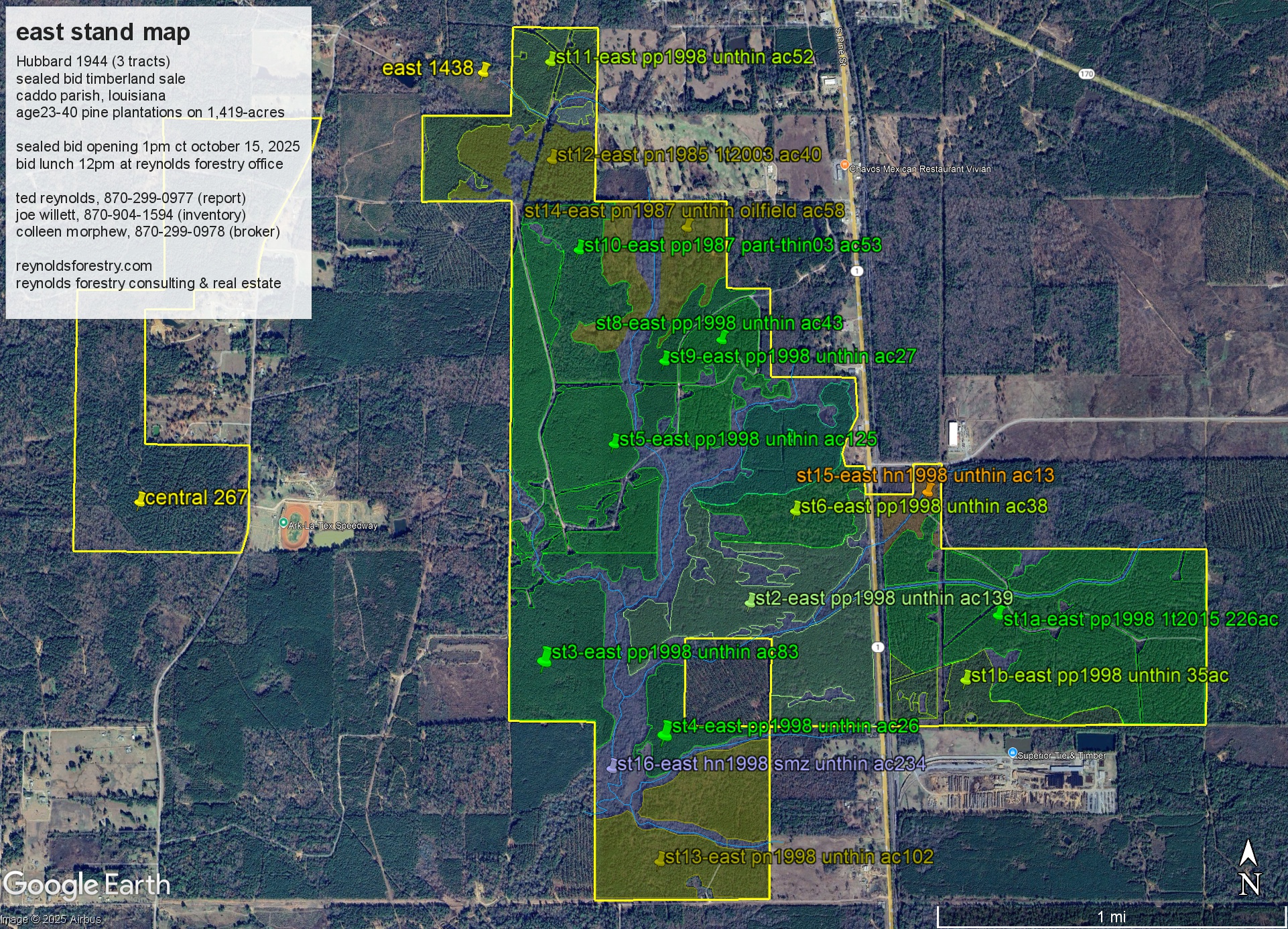Click the st12-east pn1985 stand label
Screen dimensions: 1288x929
[689, 155]
